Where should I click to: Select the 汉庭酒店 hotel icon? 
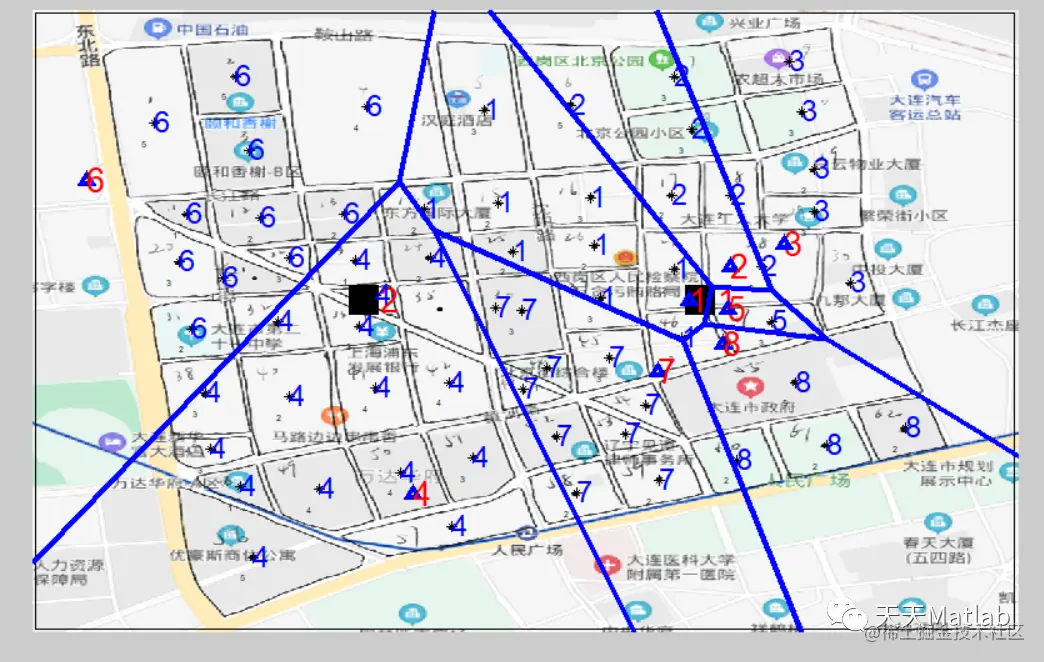coord(457,99)
